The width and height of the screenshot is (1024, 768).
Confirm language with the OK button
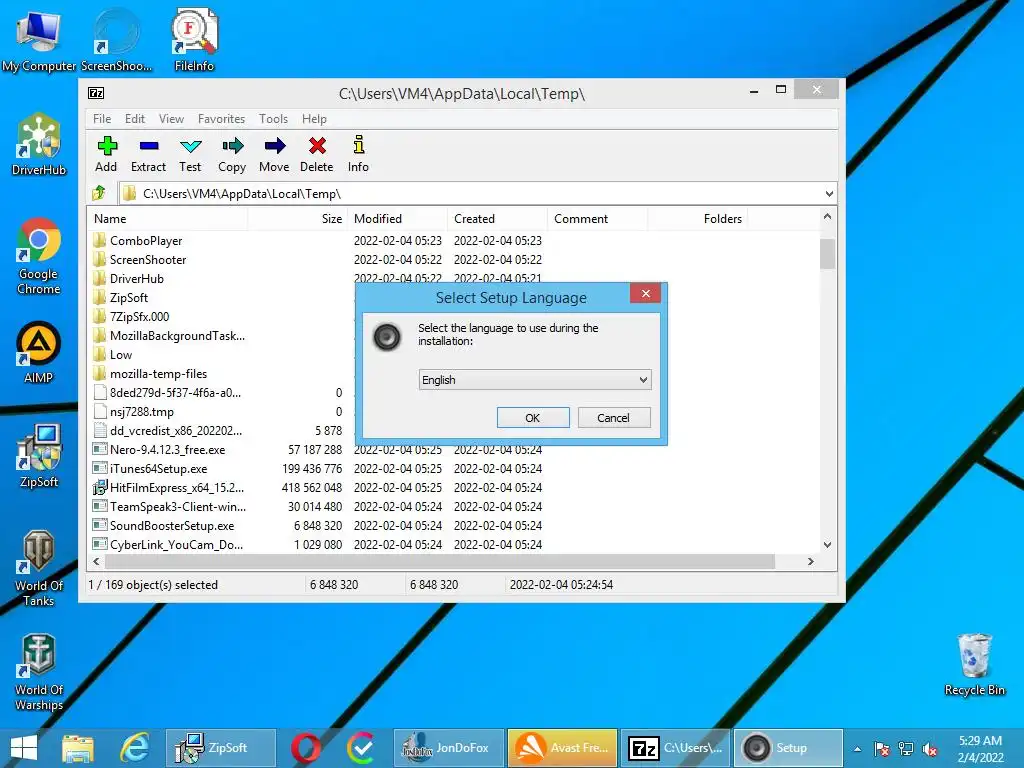[x=533, y=418]
